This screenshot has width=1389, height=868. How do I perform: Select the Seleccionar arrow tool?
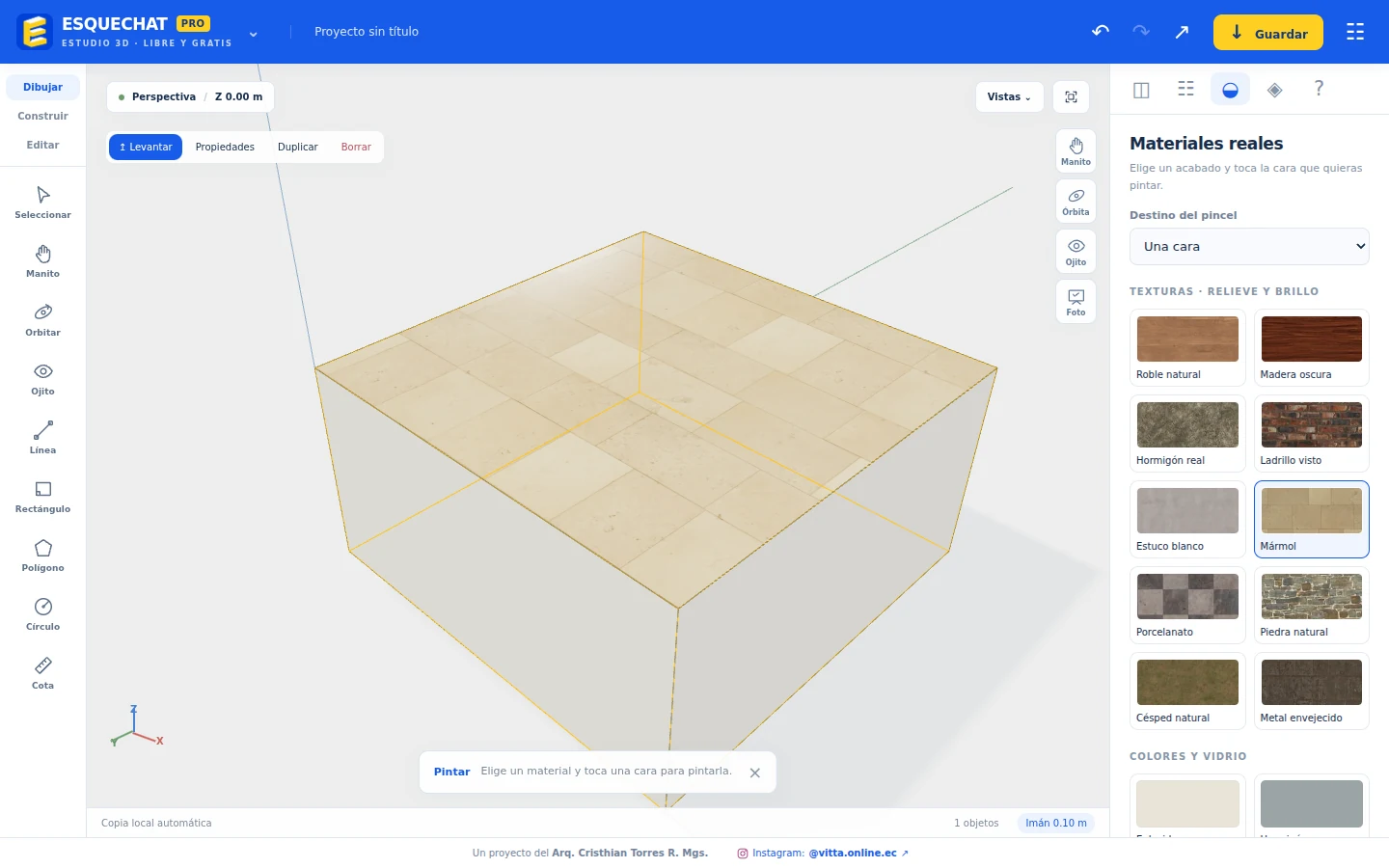[x=42, y=203]
